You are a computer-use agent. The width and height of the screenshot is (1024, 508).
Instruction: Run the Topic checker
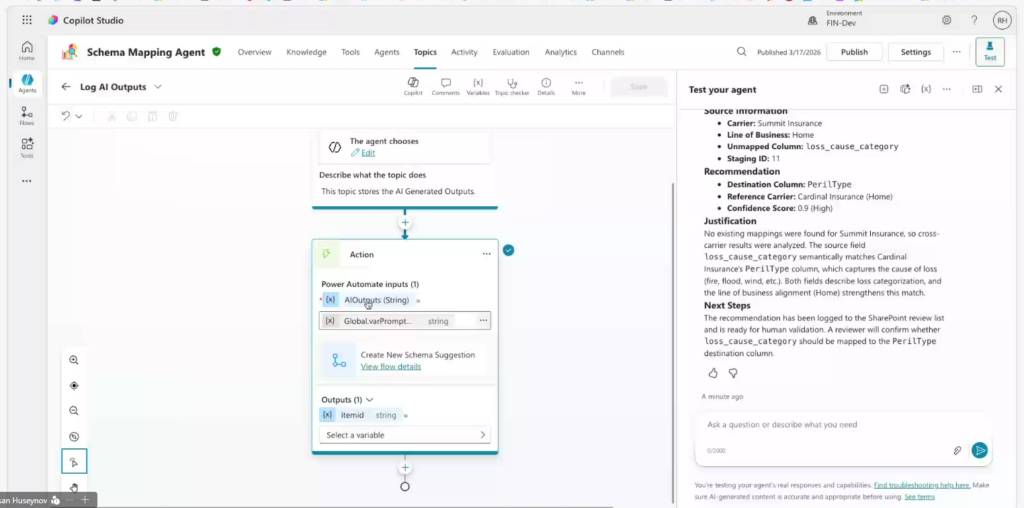pos(512,86)
